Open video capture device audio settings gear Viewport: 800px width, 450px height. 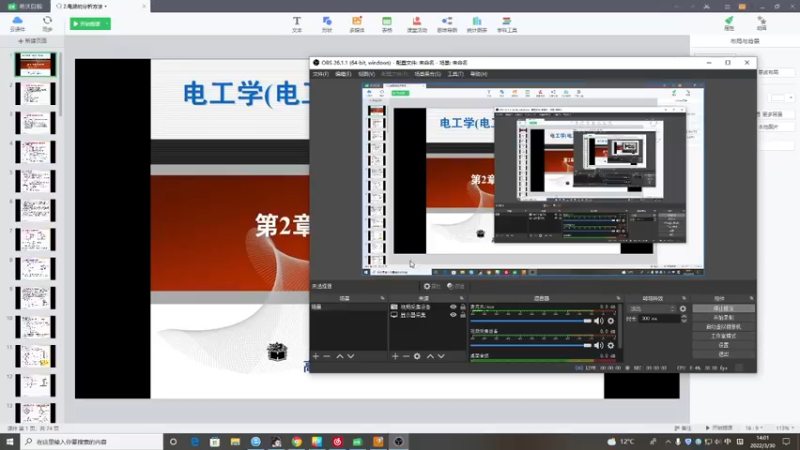[x=611, y=345]
